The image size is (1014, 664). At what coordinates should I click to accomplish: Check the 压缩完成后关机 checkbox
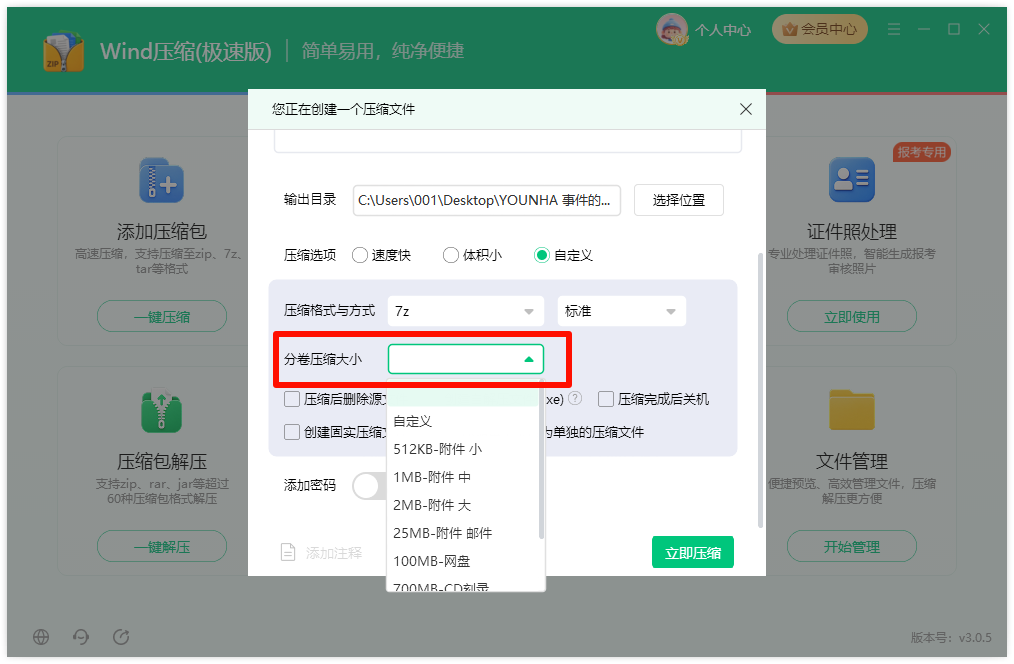(606, 399)
